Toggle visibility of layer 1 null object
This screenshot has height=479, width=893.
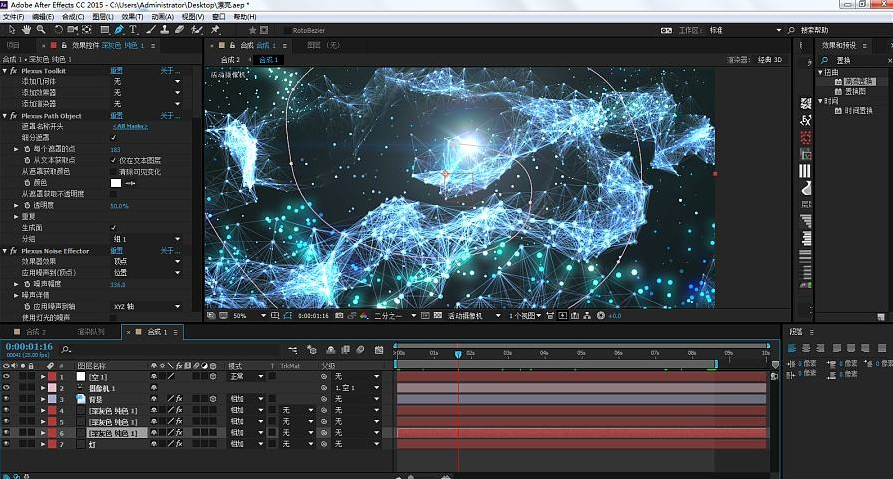coord(6,376)
